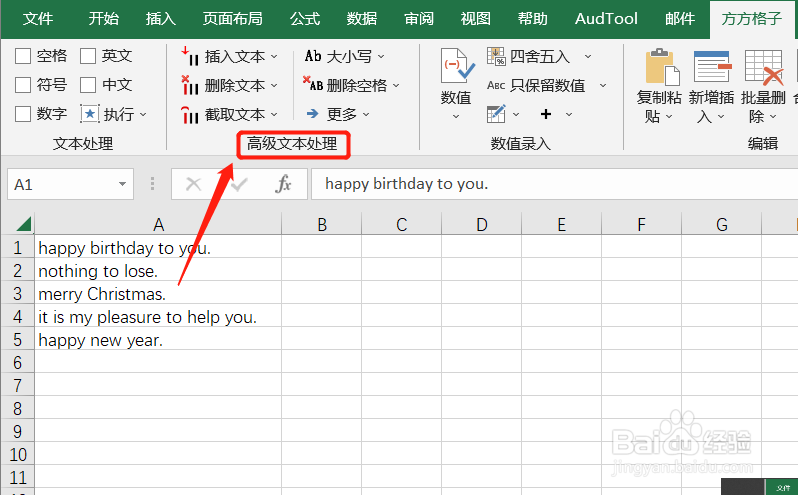
Task: Click the 截取文本 icon
Action: pyautogui.click(x=190, y=114)
